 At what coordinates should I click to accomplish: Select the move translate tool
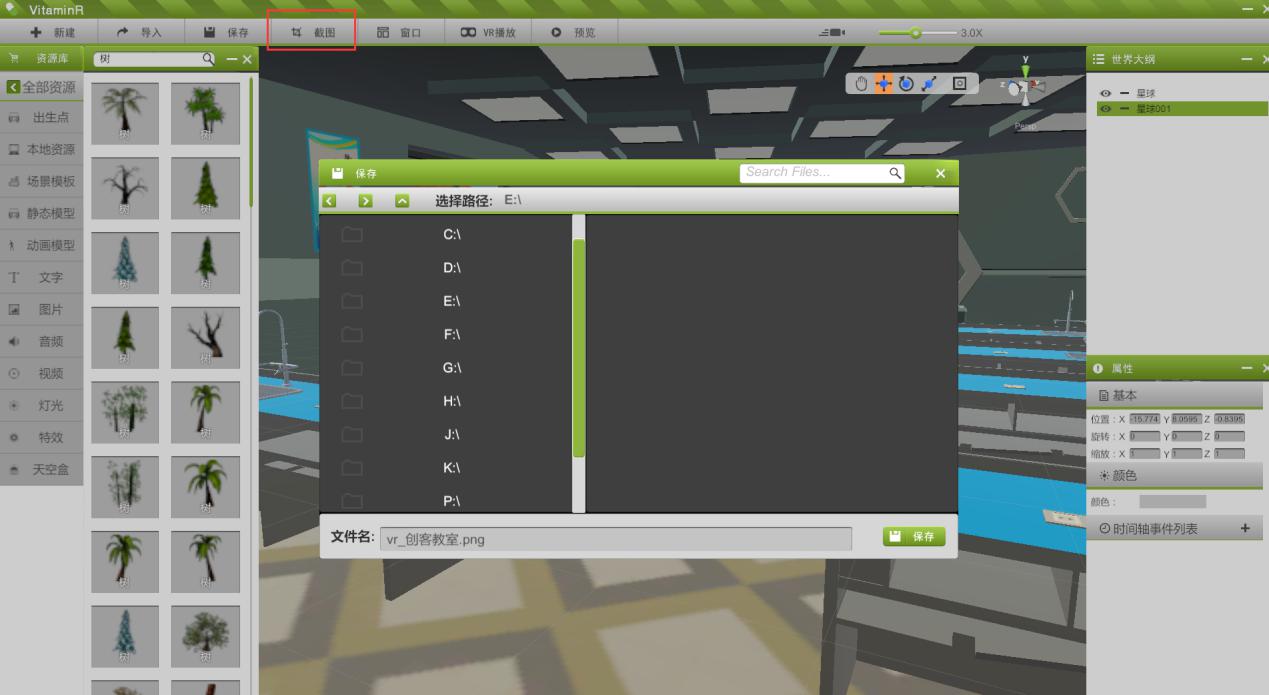[x=884, y=84]
